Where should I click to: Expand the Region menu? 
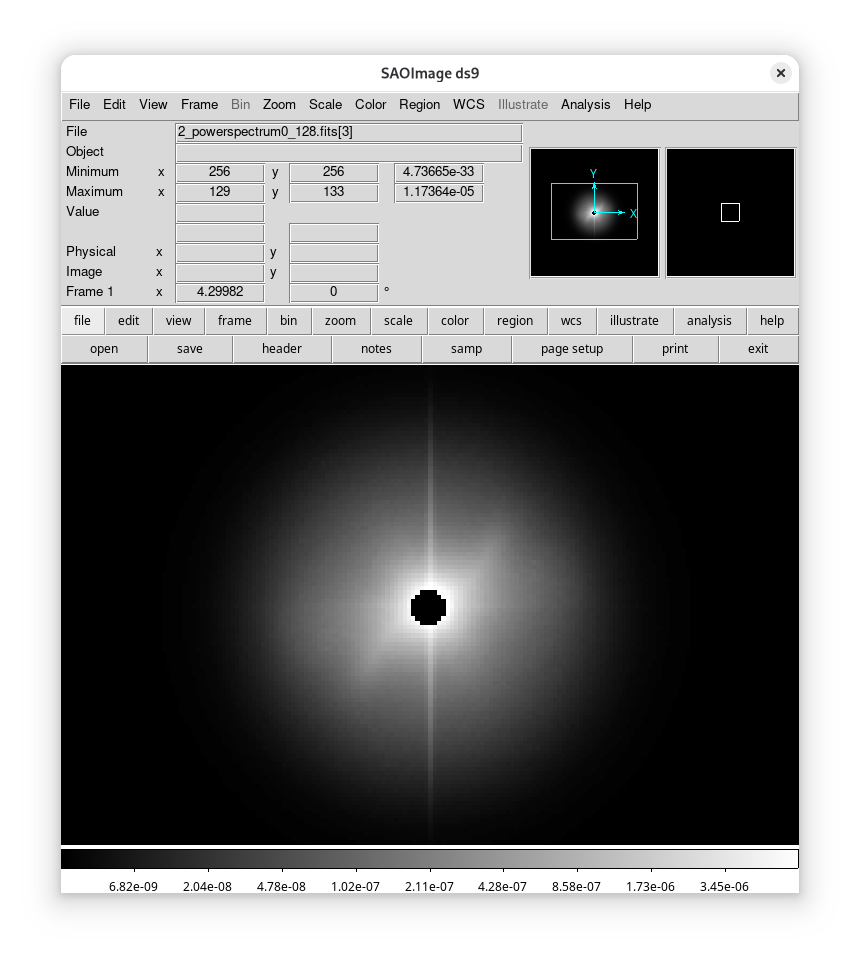point(419,104)
